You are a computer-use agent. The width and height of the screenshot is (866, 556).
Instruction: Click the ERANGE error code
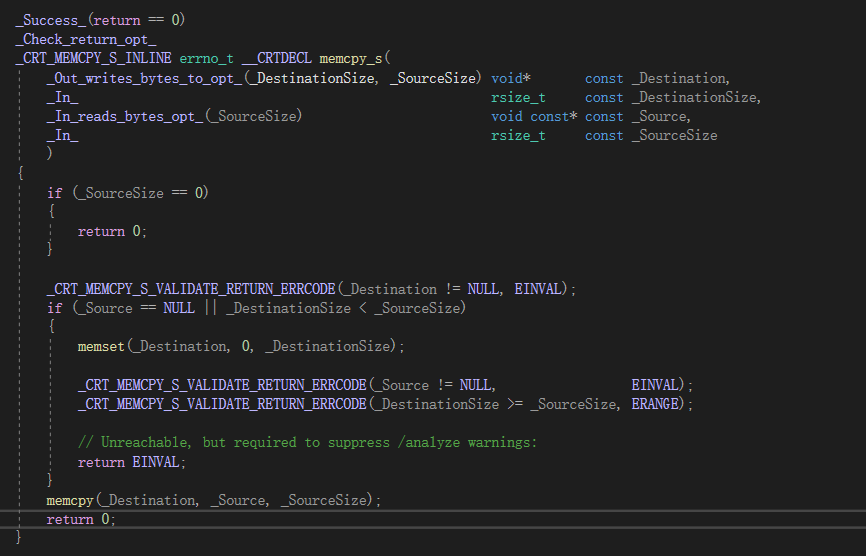654,404
